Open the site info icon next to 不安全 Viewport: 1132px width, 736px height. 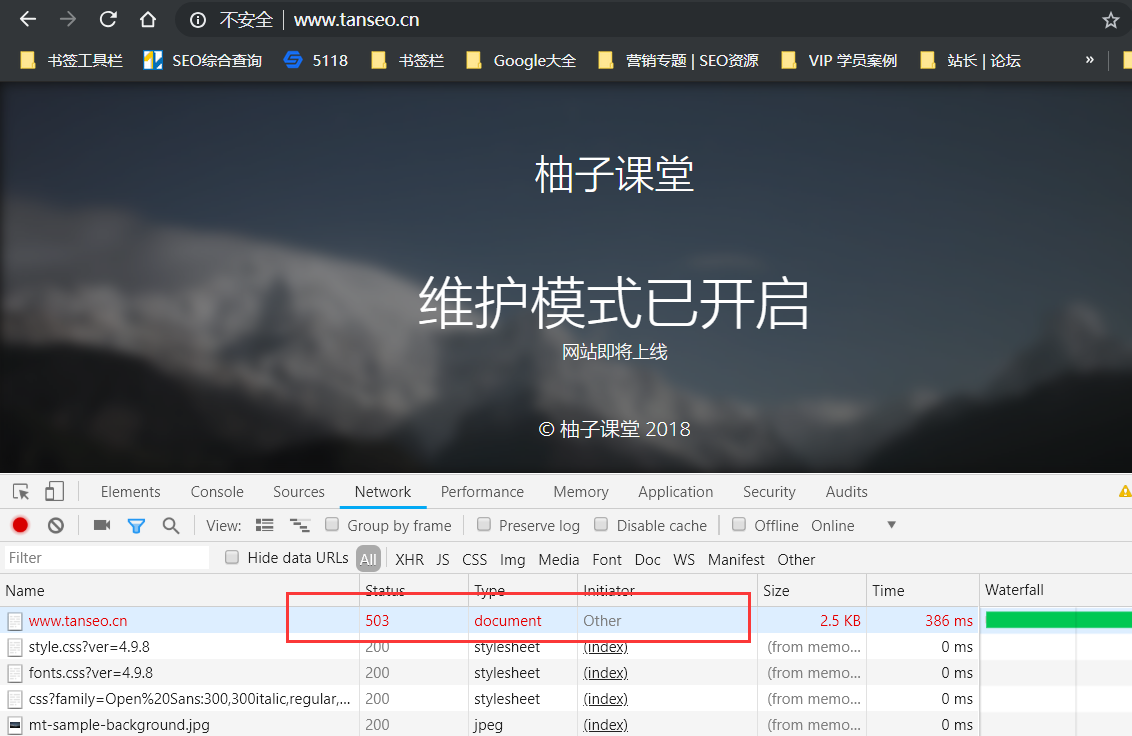tap(198, 20)
